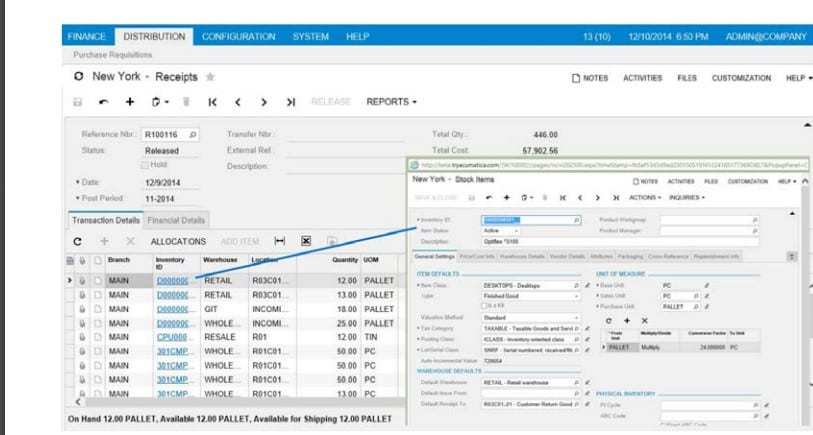Viewport: 813px width, 435px height.
Task: Open the FINANCE menu
Action: tap(86, 37)
